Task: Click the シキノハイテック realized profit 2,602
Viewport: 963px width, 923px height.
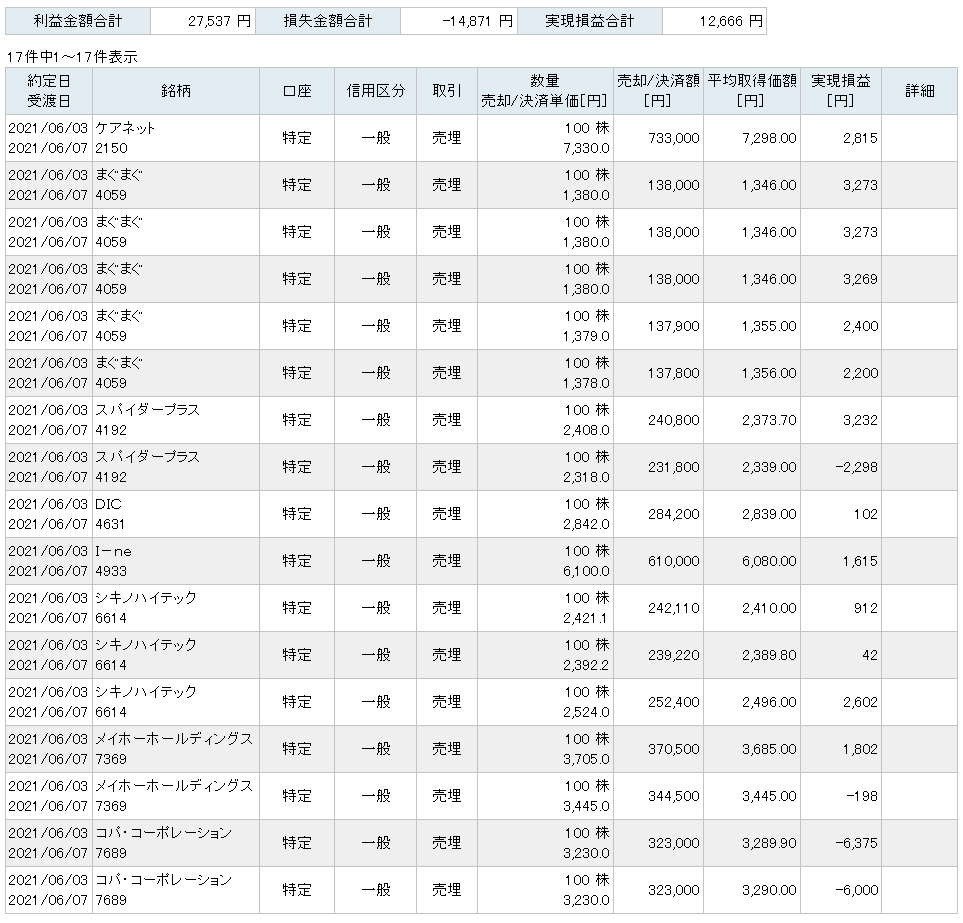Action: click(x=860, y=702)
